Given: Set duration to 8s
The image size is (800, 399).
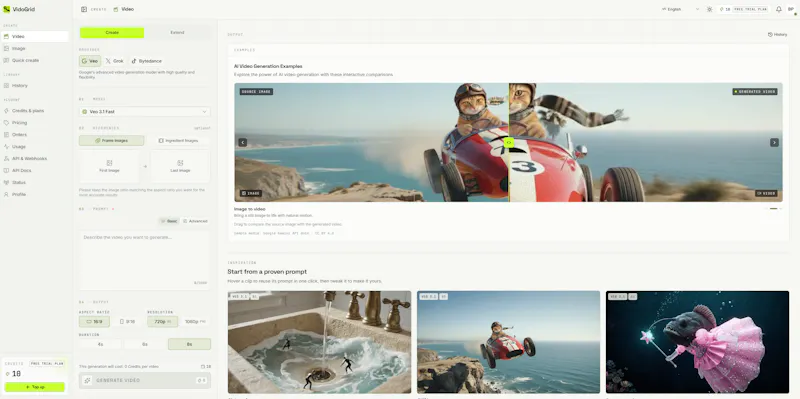Looking at the screenshot, I should tap(189, 344).
